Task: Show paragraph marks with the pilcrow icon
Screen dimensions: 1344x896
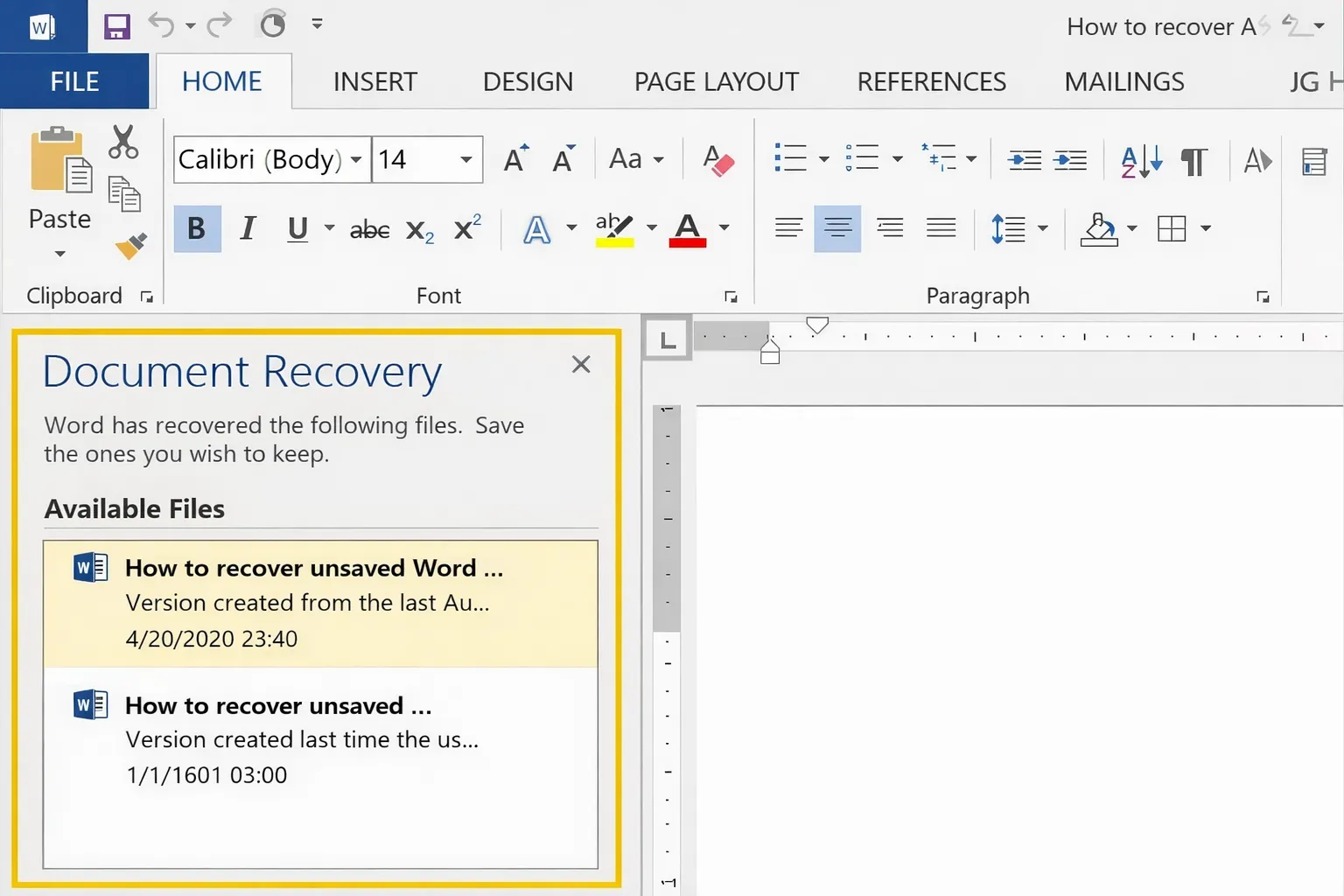Action: coord(1193,160)
